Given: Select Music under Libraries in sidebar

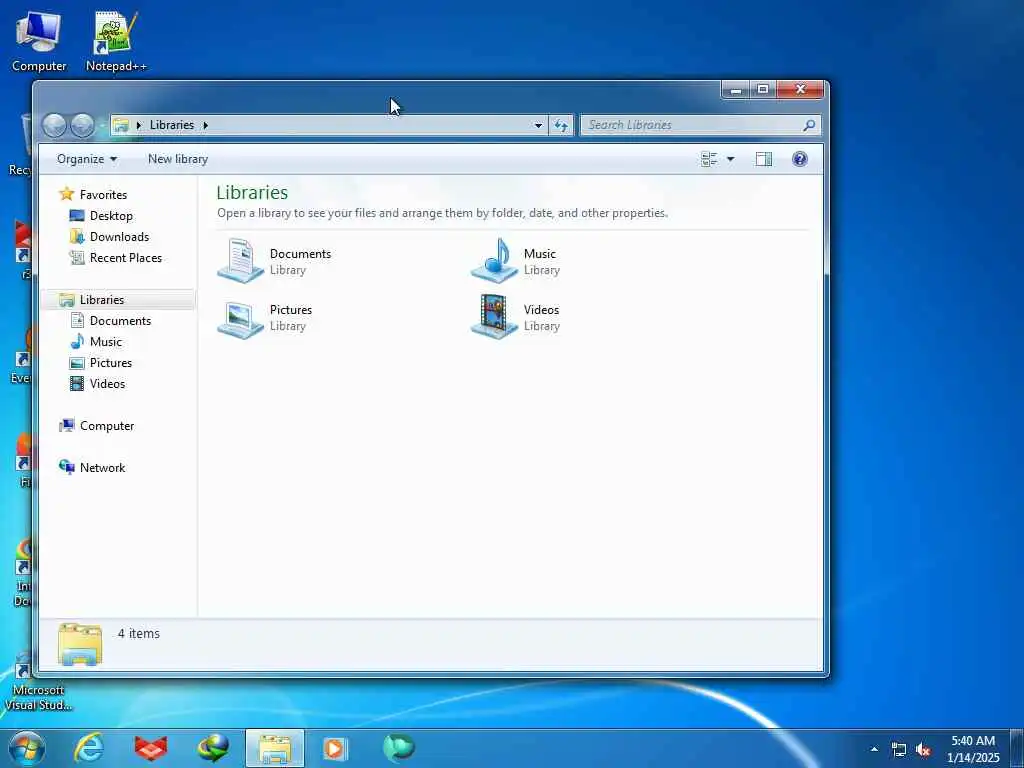Looking at the screenshot, I should [96, 342].
